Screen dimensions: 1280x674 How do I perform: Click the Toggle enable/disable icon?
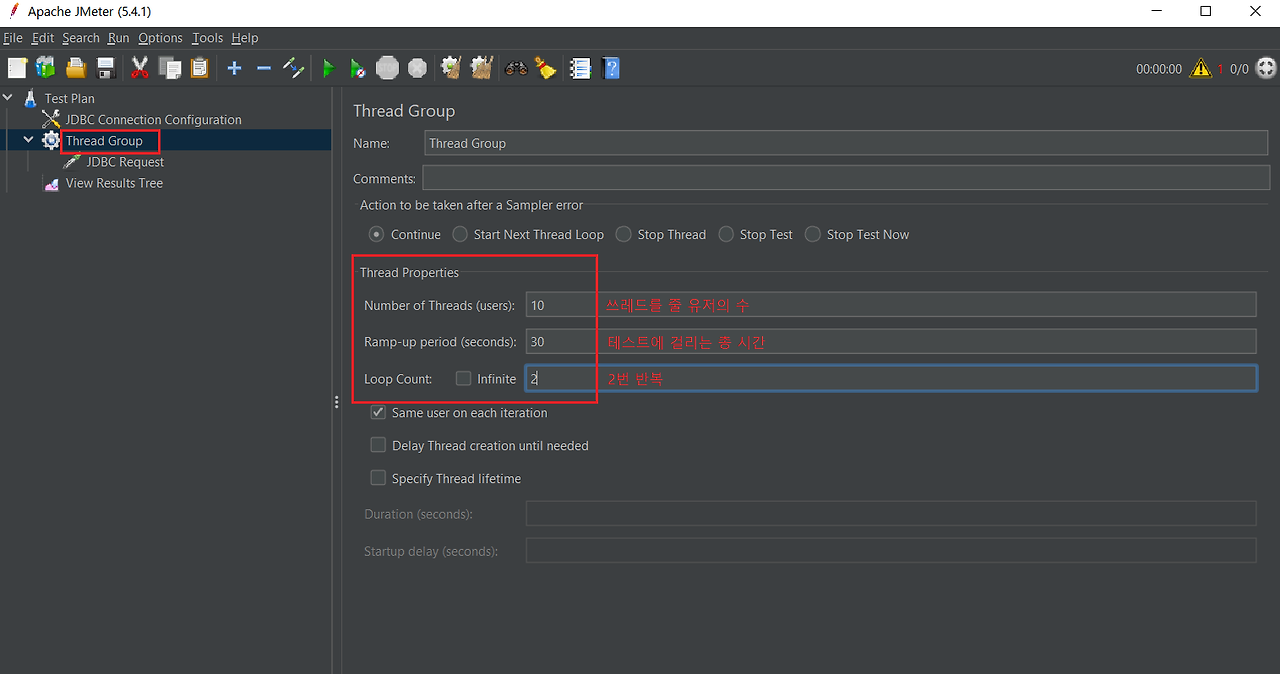[x=293, y=68]
